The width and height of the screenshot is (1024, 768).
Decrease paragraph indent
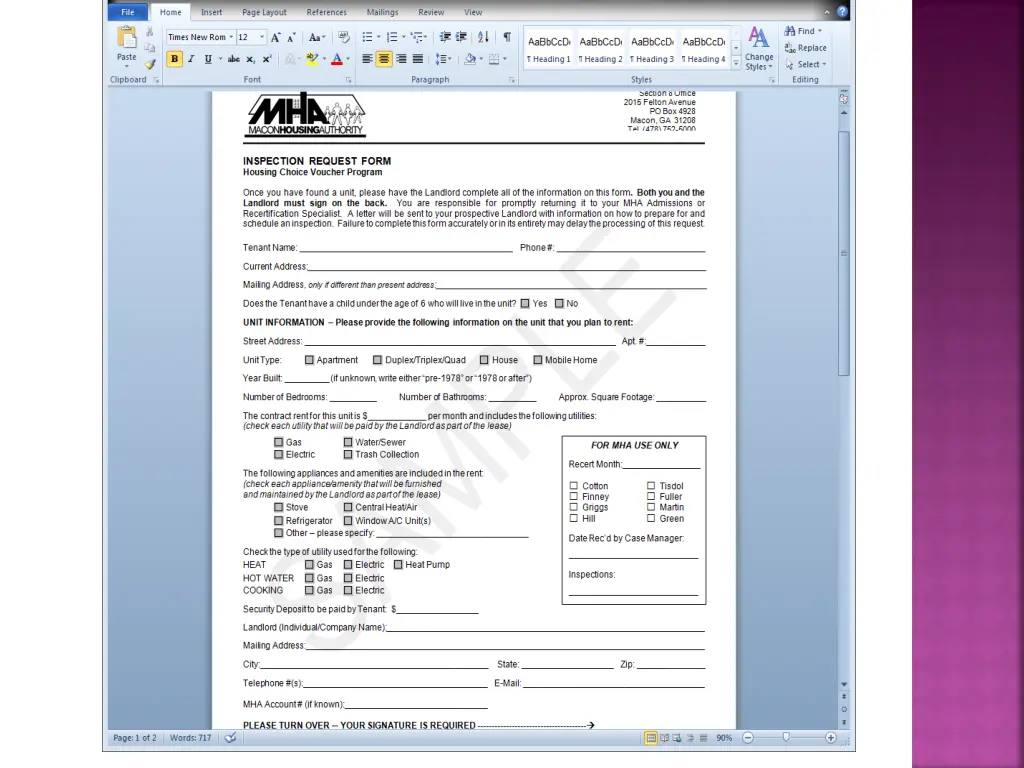coord(445,37)
